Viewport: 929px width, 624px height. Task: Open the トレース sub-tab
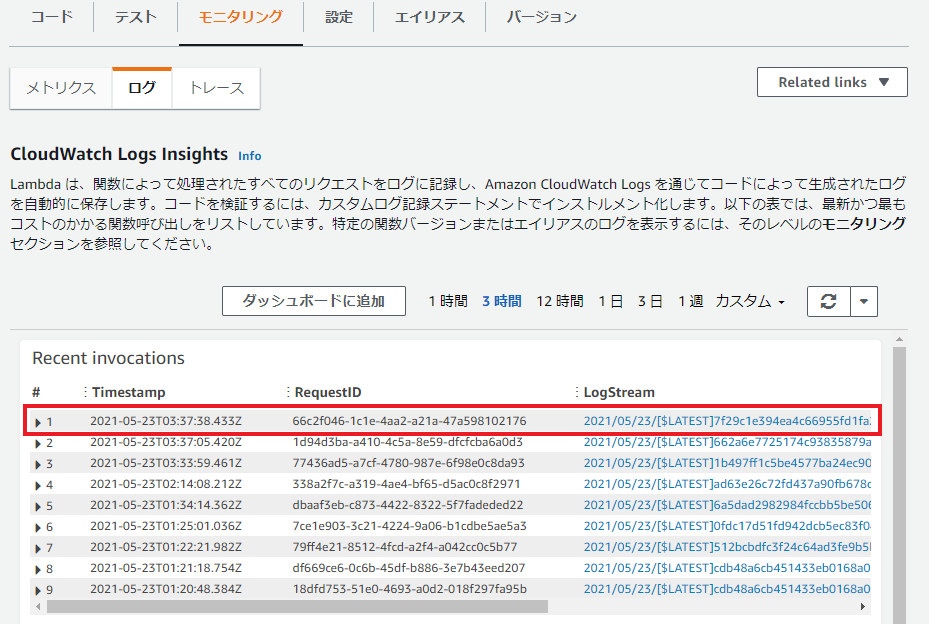click(216, 88)
